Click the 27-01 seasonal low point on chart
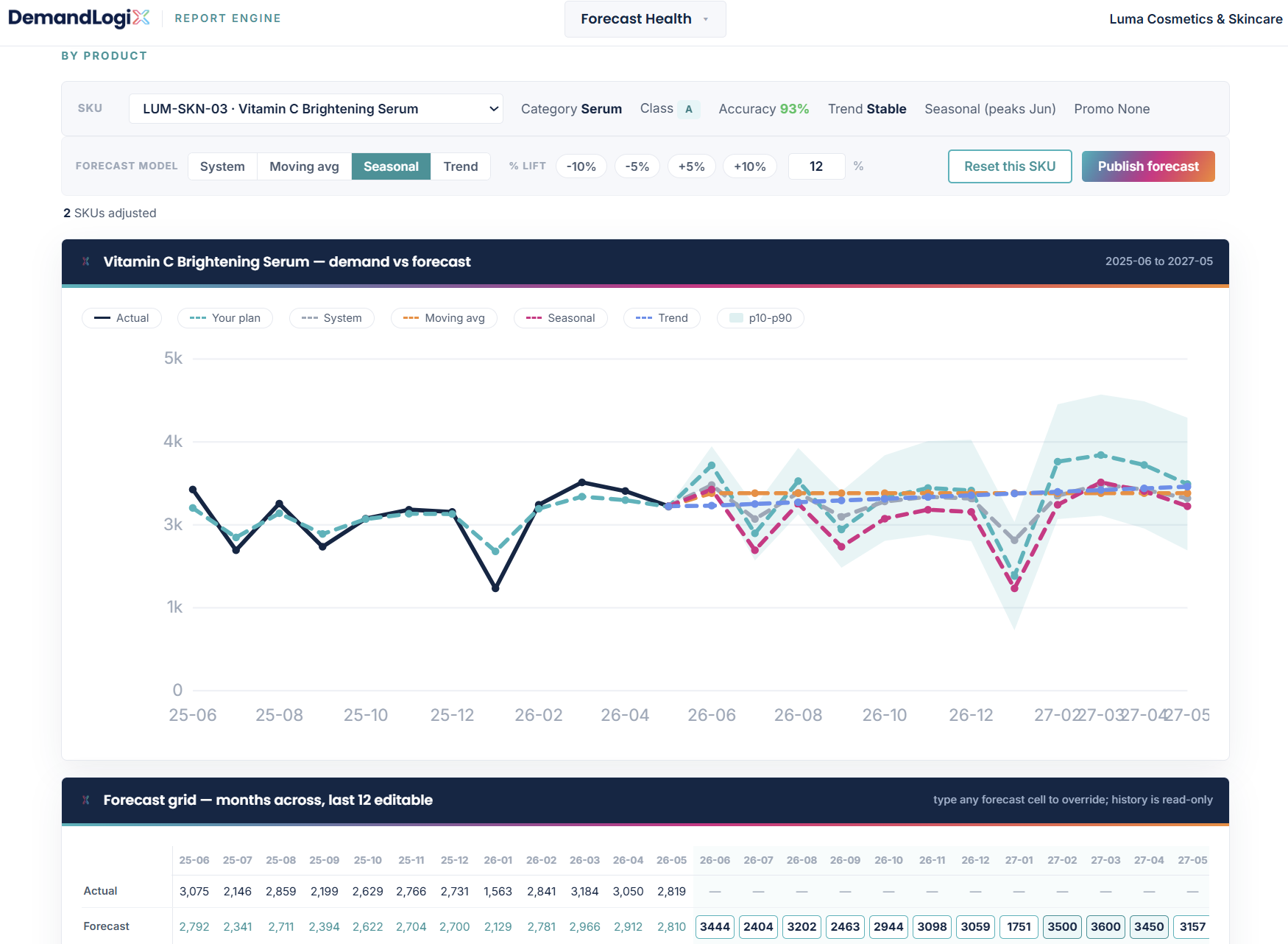 pyautogui.click(x=1015, y=588)
